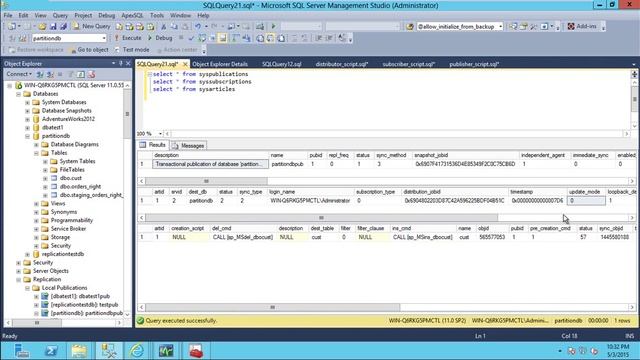This screenshot has width=640, height=360.
Task: Open PowerShell from the taskbar
Action: click(x=51, y=351)
